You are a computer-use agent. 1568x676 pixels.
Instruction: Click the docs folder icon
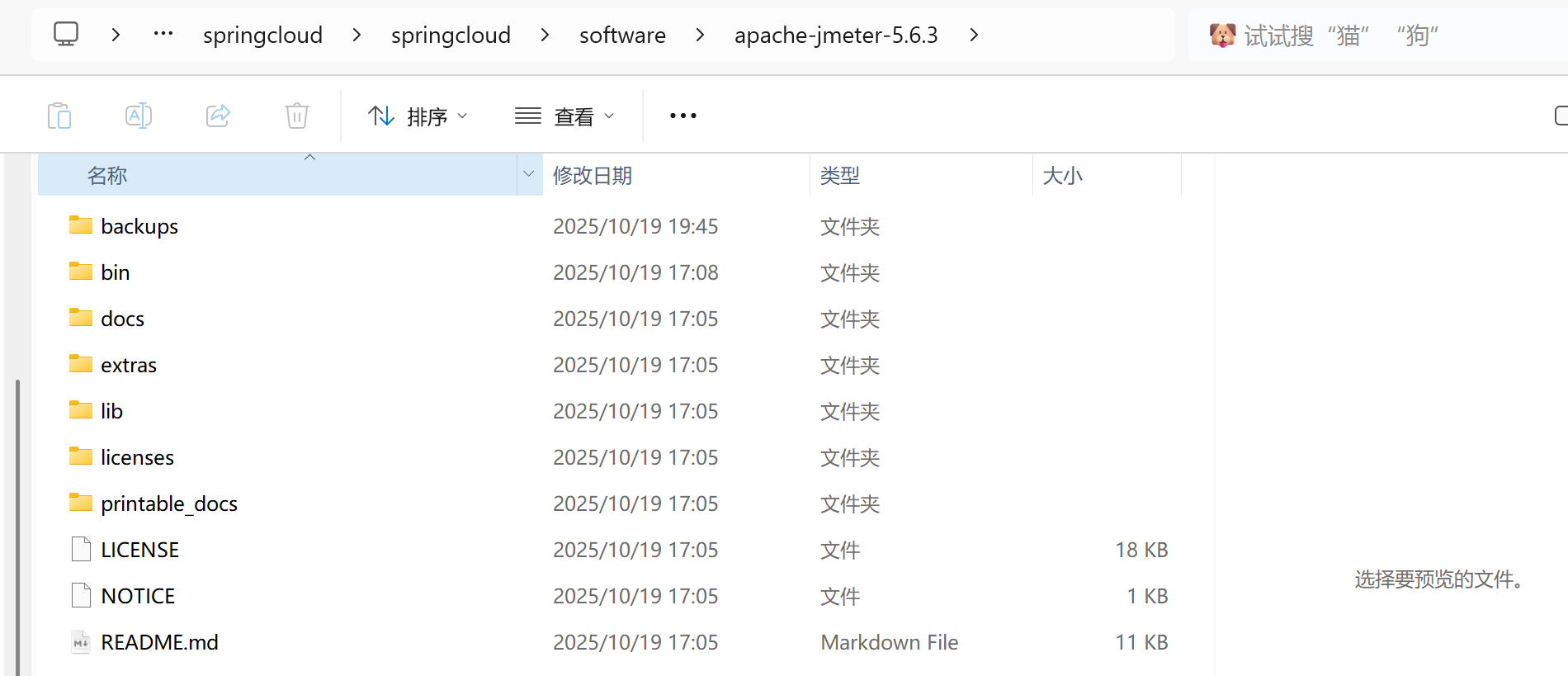(81, 318)
